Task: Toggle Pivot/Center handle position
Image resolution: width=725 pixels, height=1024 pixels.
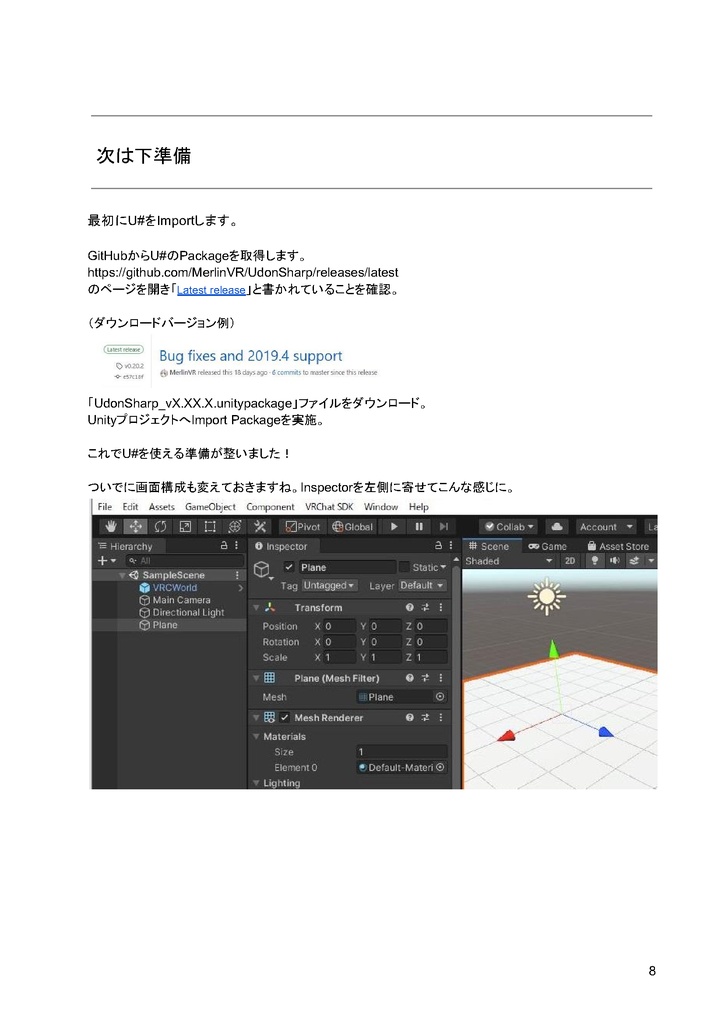Action: (303, 526)
